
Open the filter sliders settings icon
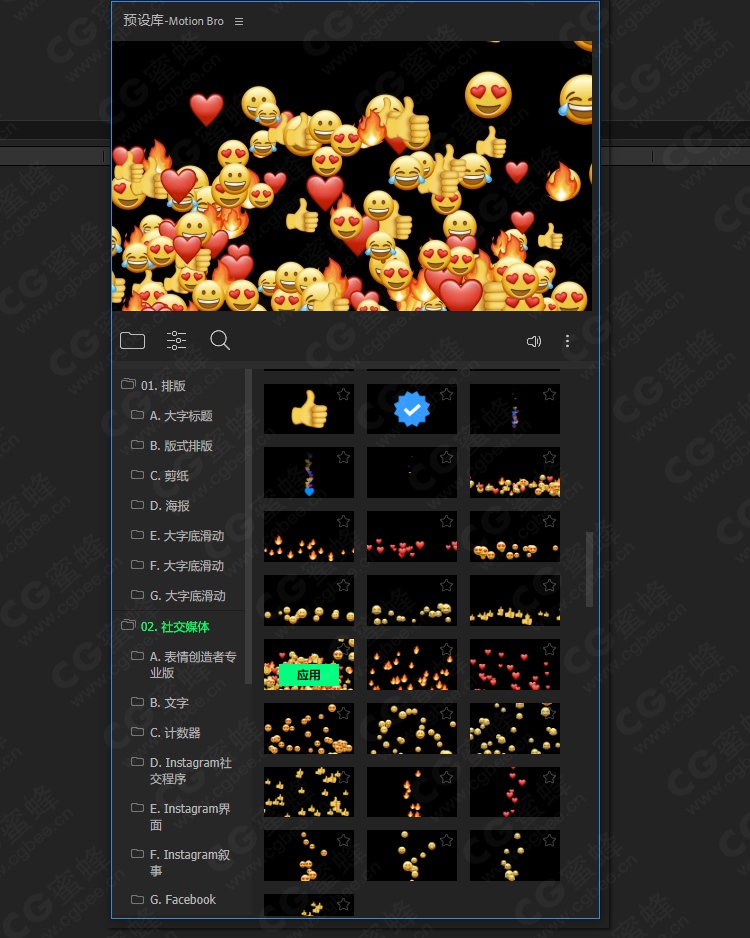(x=176, y=340)
